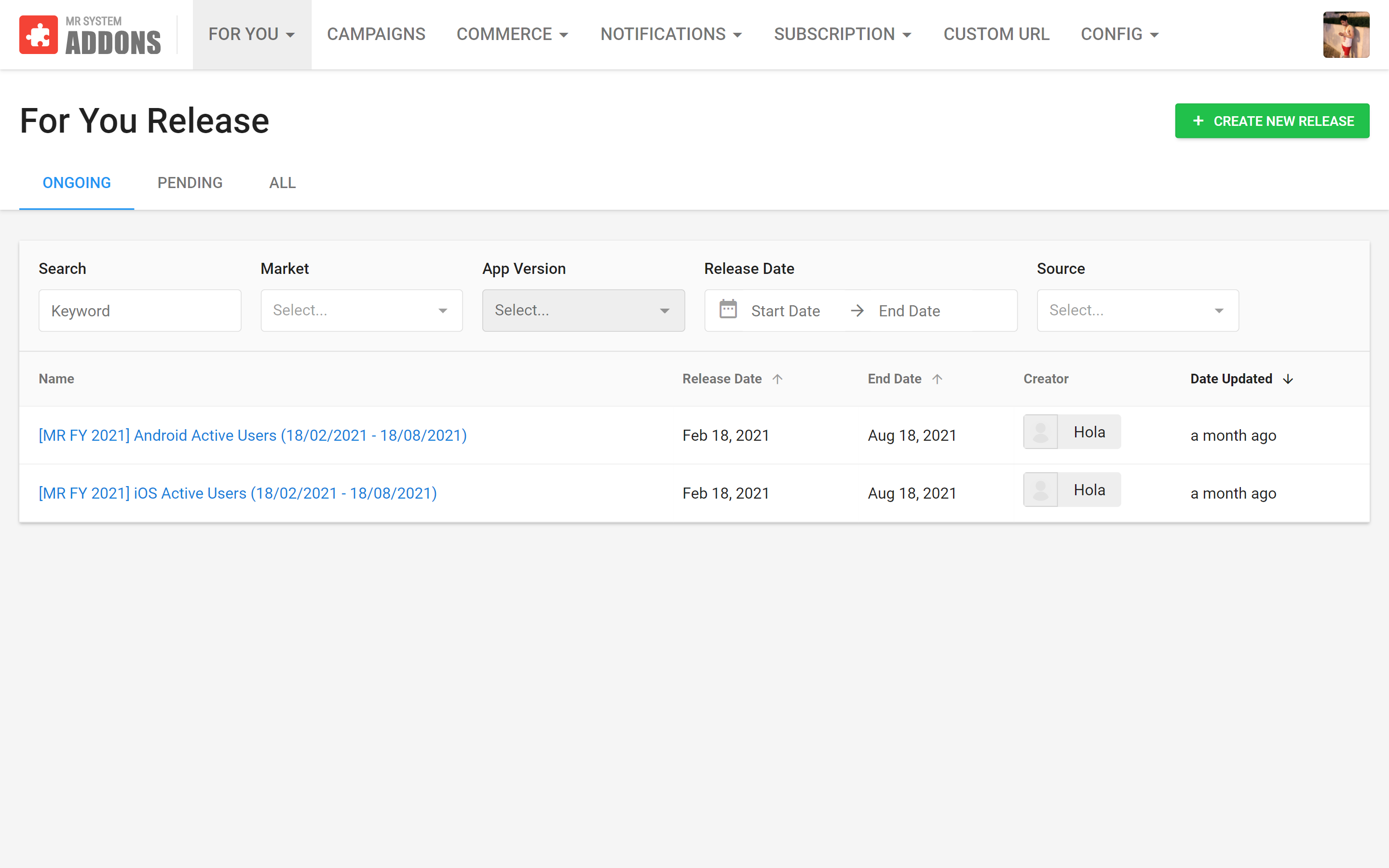This screenshot has height=868, width=1389.
Task: Switch to the All tab
Action: pos(283,183)
